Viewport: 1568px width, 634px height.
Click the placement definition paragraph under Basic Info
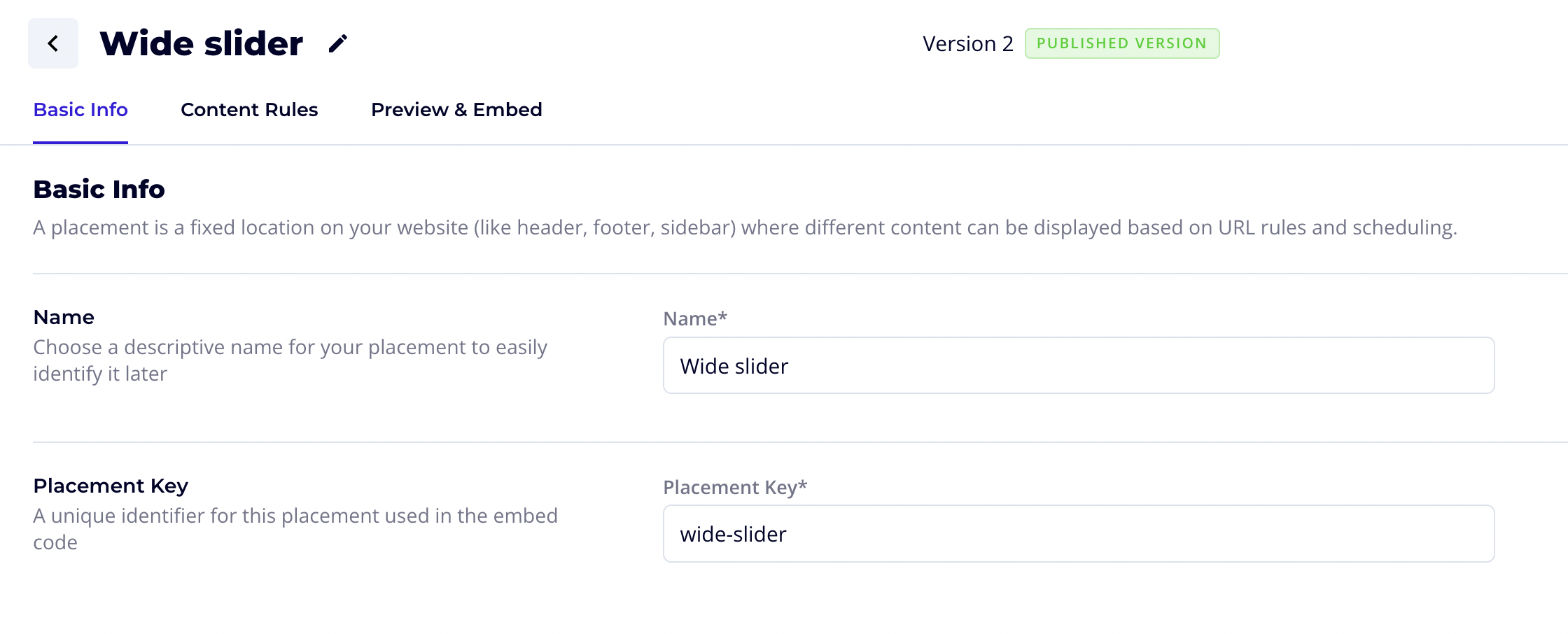coord(745,228)
